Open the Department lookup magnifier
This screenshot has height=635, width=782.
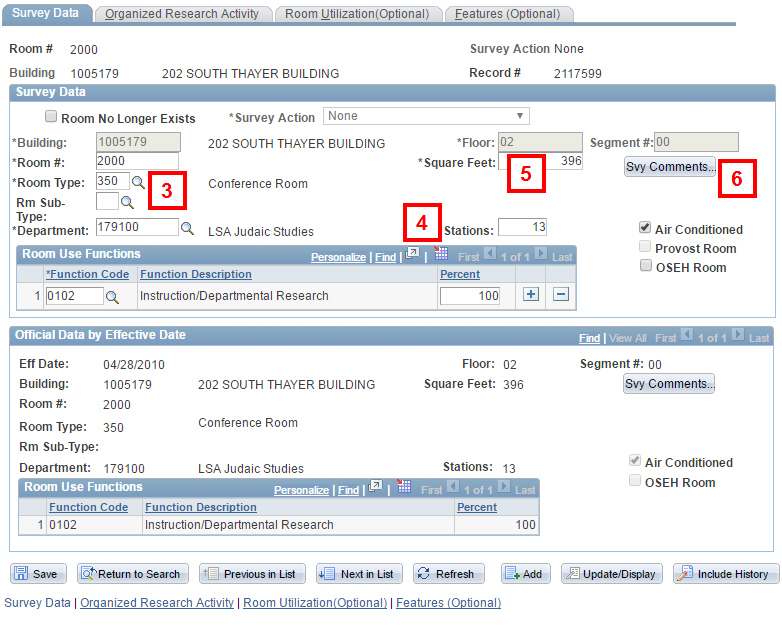[x=187, y=228]
